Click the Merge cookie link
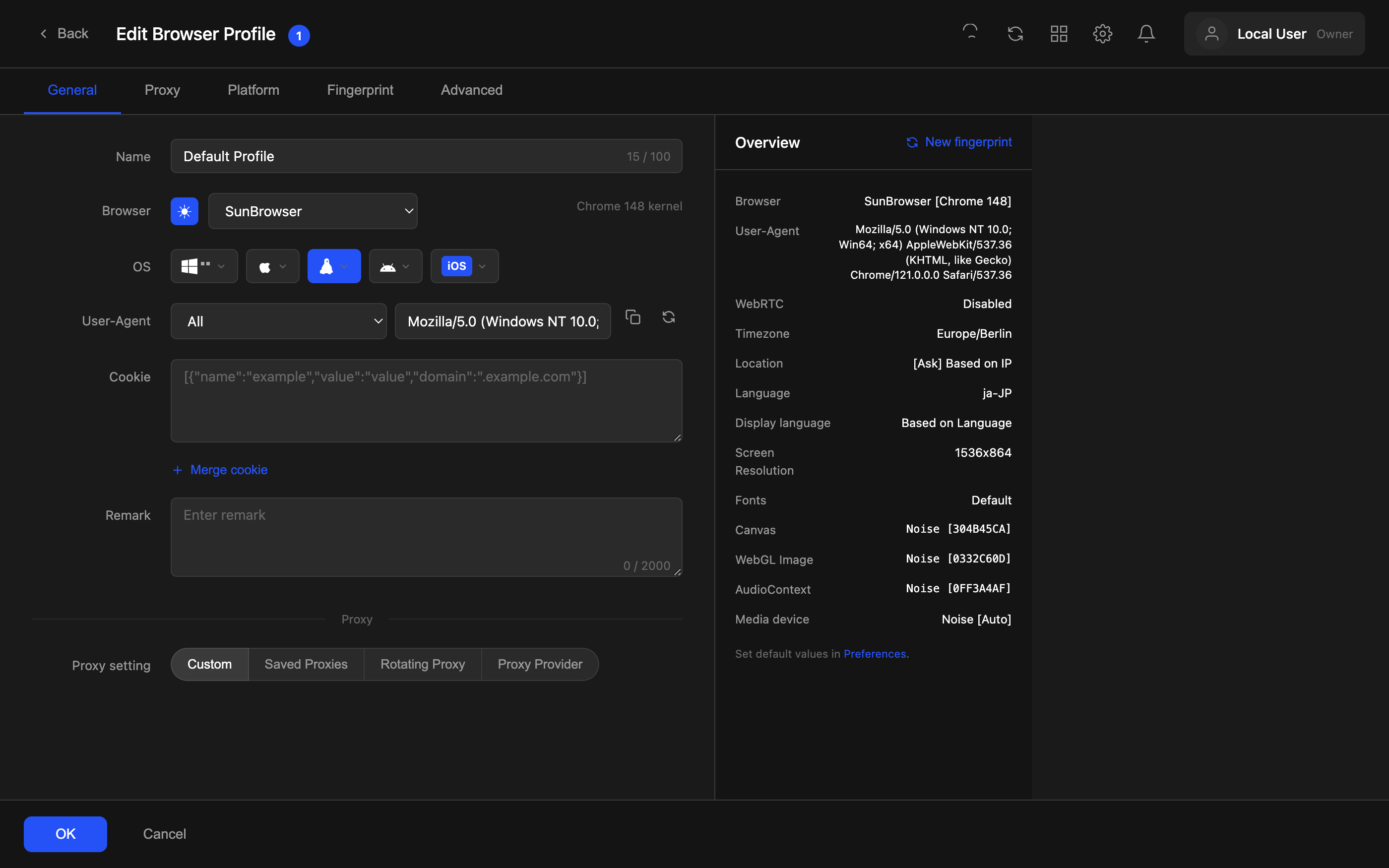The width and height of the screenshot is (1389, 868). click(229, 470)
